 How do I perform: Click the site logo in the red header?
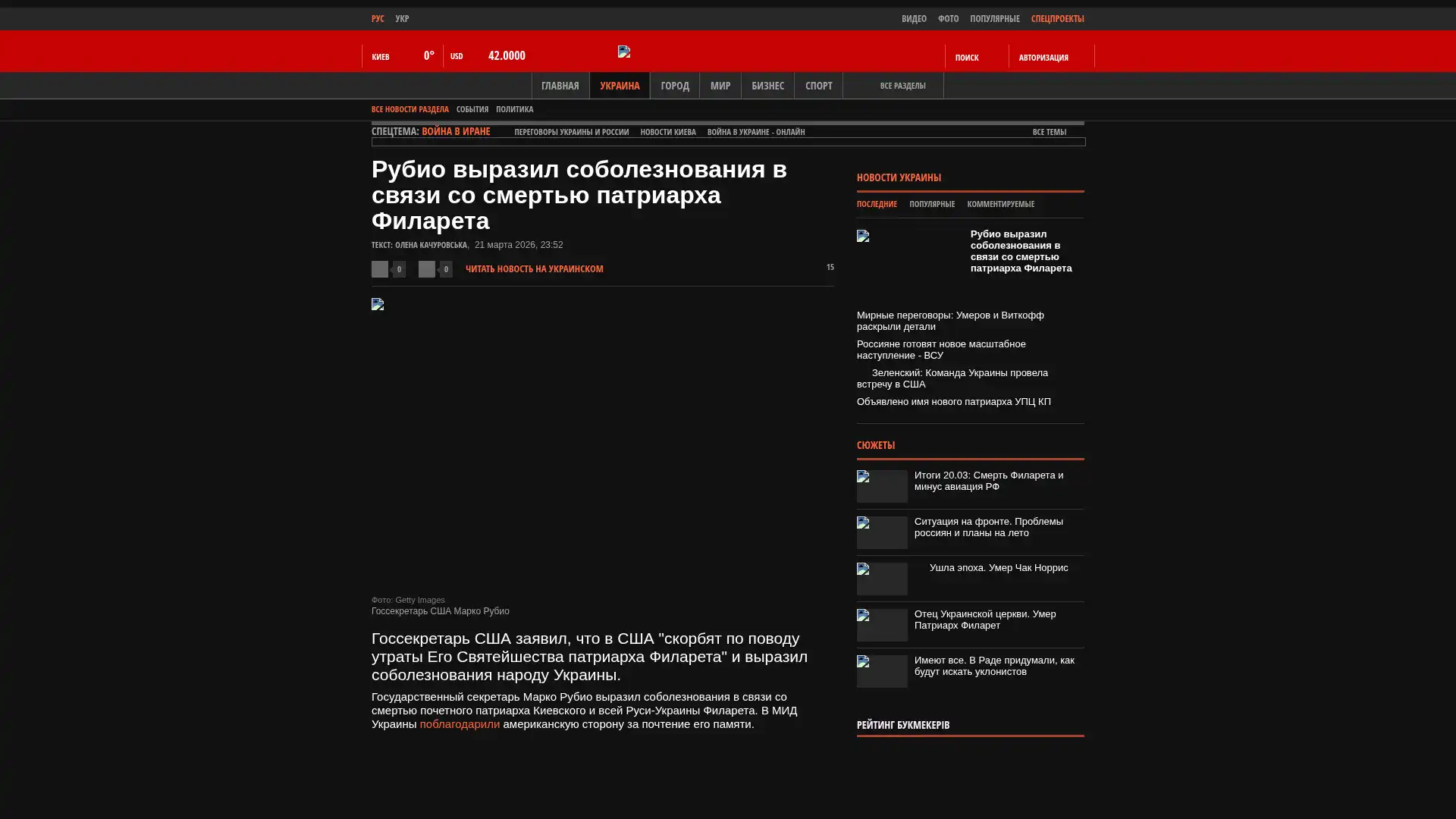point(624,52)
